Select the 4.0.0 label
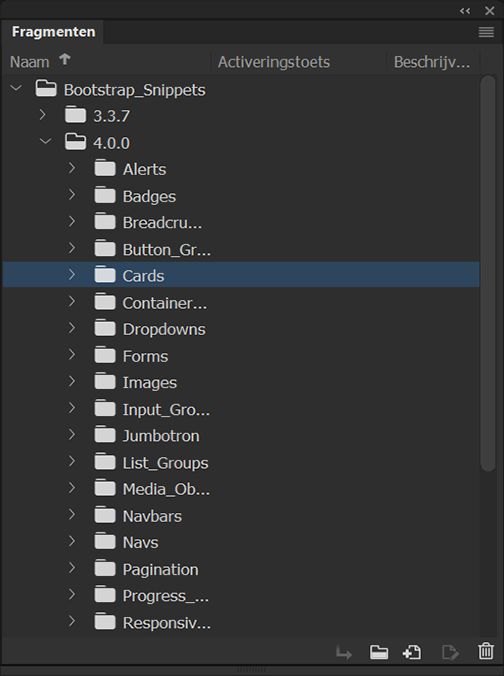The image size is (504, 676). tap(111, 143)
